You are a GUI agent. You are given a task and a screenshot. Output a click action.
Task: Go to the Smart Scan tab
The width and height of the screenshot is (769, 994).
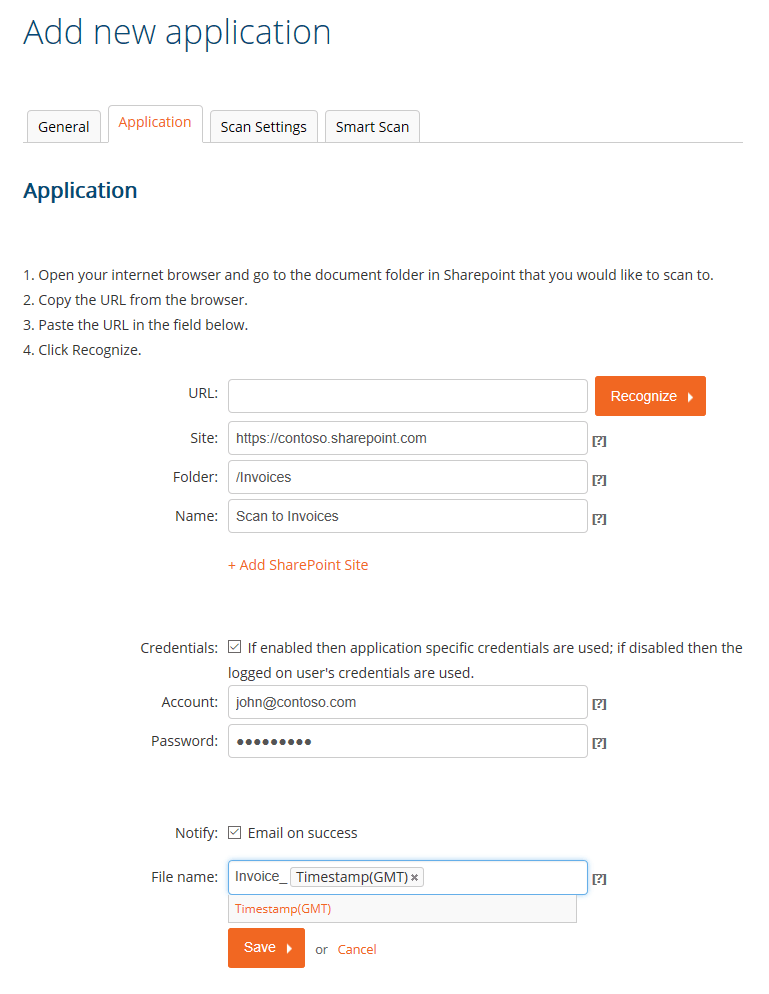point(372,127)
